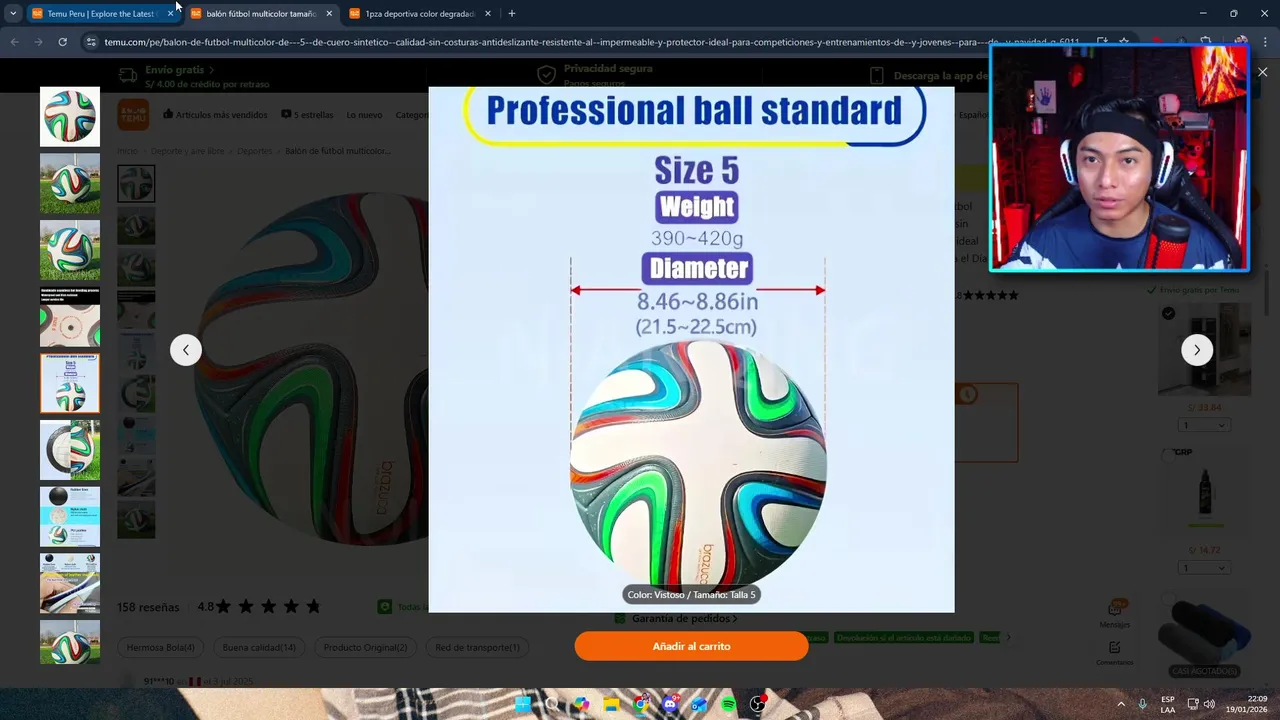Click the '158 reseñas' text

[148, 607]
